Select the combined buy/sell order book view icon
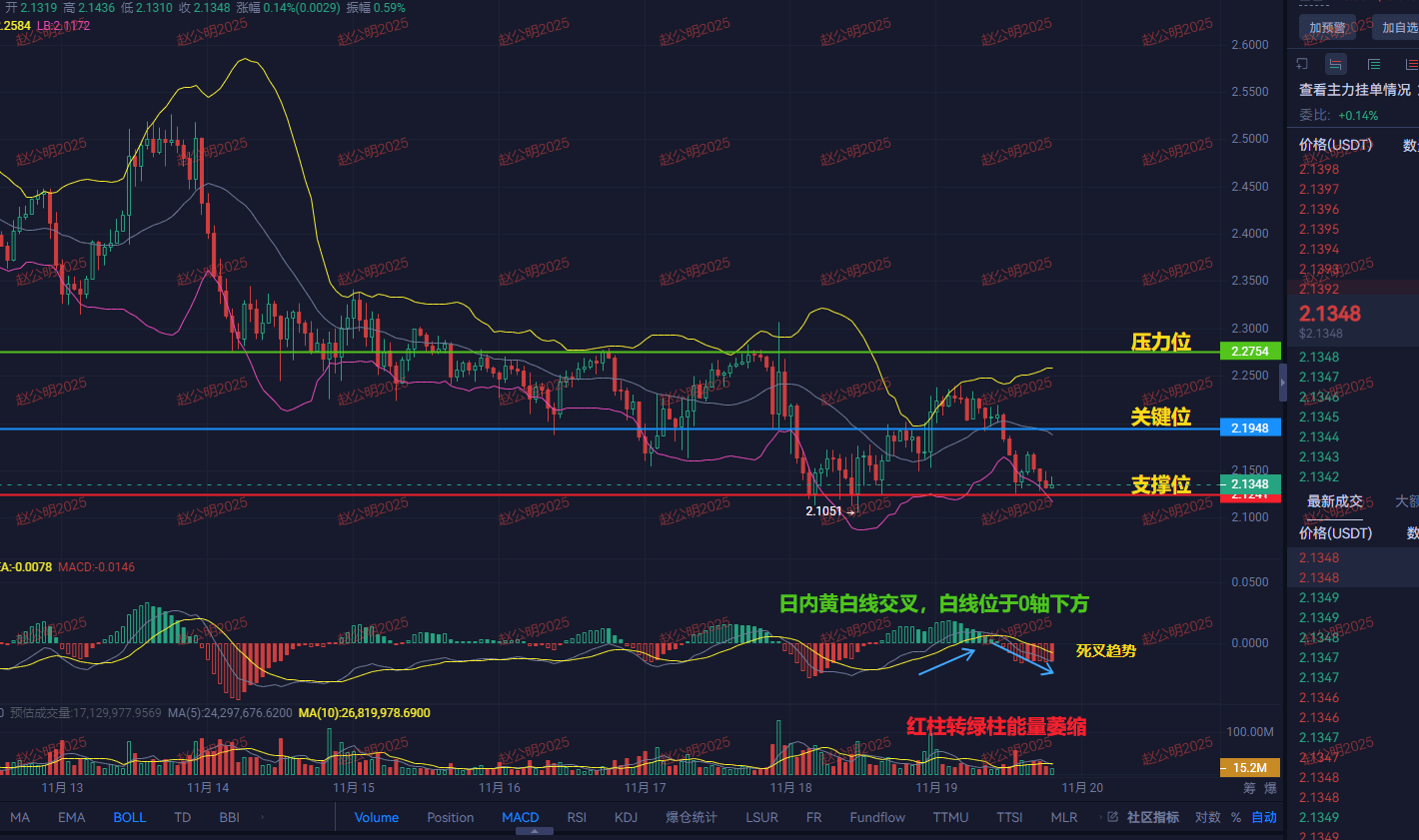The image size is (1419, 840). tap(1335, 64)
